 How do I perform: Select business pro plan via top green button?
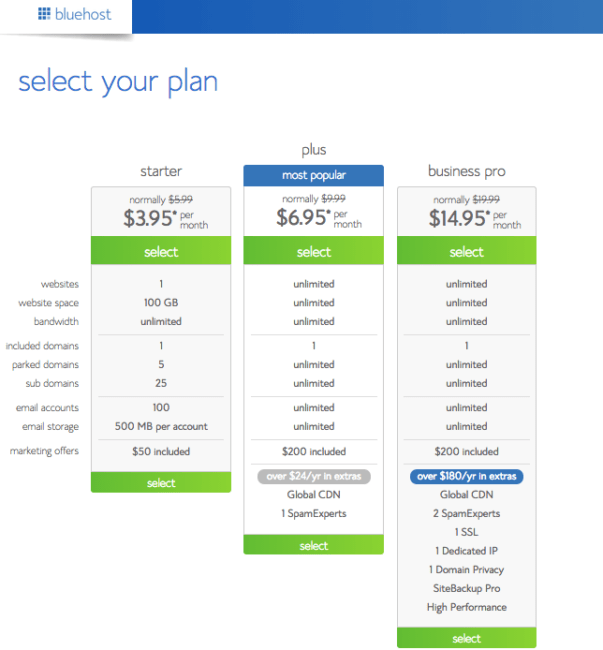[x=466, y=252]
